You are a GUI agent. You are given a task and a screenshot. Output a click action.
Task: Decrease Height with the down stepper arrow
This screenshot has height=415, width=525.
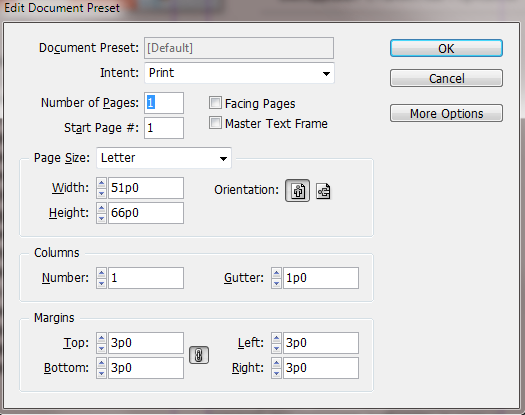101,218
